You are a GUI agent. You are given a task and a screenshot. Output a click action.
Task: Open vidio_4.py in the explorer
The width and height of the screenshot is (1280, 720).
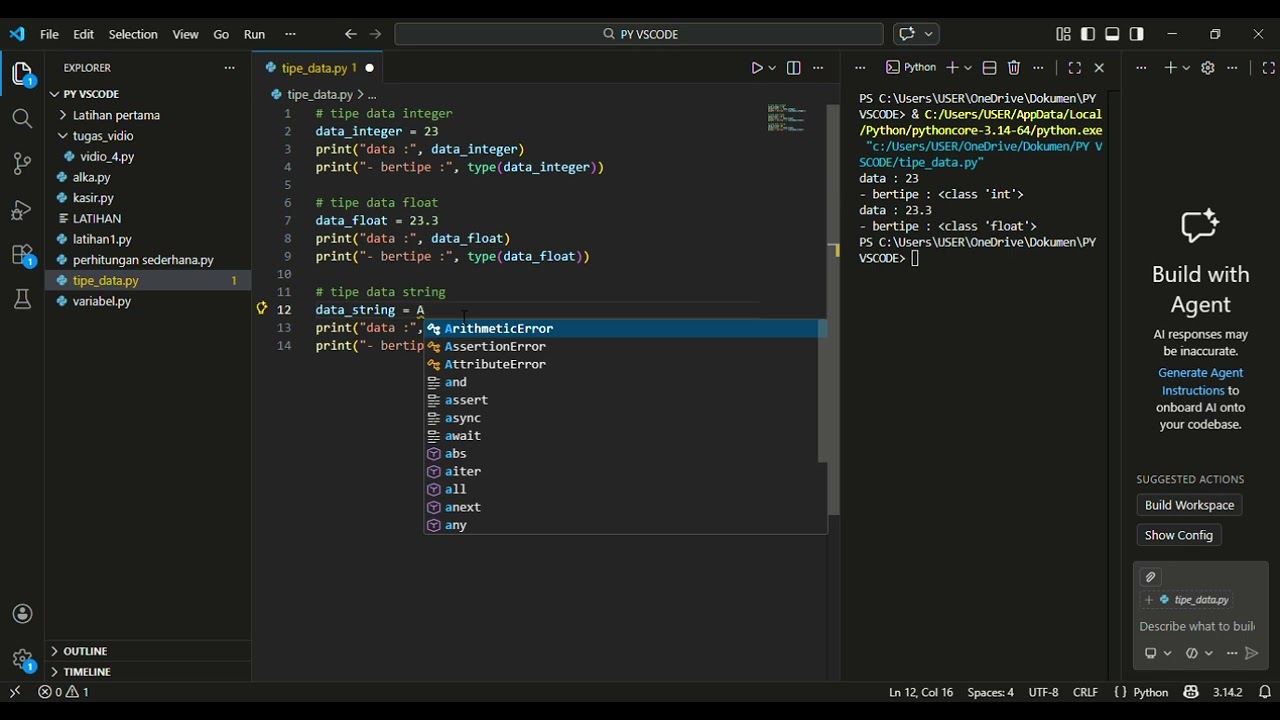pyautogui.click(x=148, y=157)
